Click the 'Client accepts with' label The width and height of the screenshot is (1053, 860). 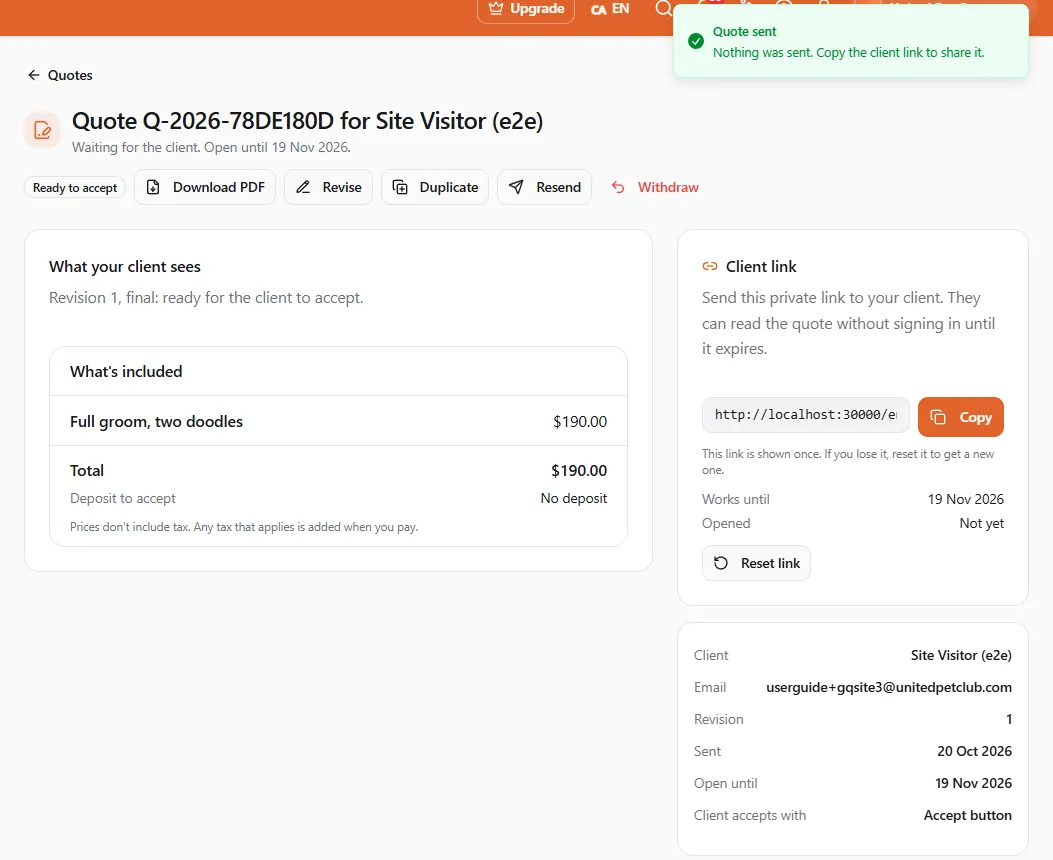(749, 815)
